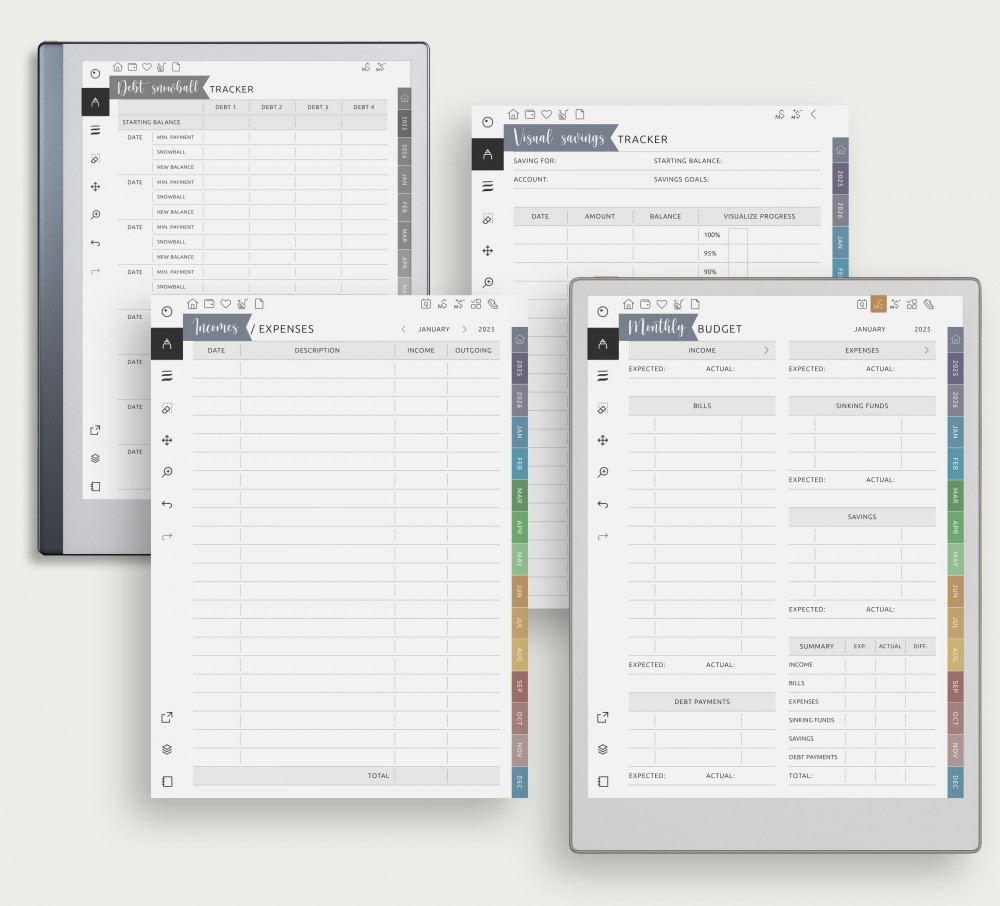Screen dimensions: 1000x906
Task: Tap calendar search icon on Incomes/Expenses page
Action: point(425,304)
